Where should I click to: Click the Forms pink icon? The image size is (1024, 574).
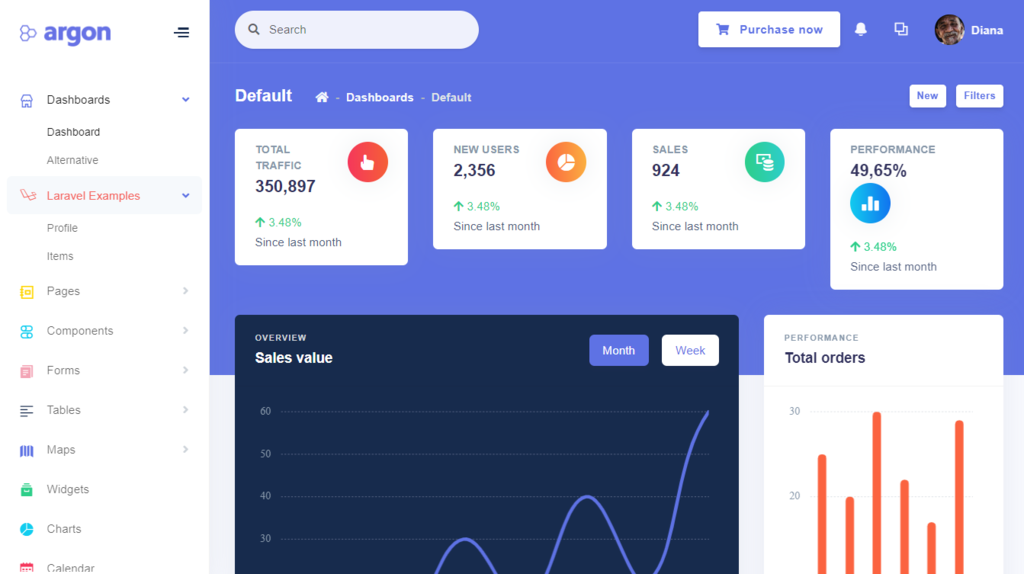coord(26,371)
